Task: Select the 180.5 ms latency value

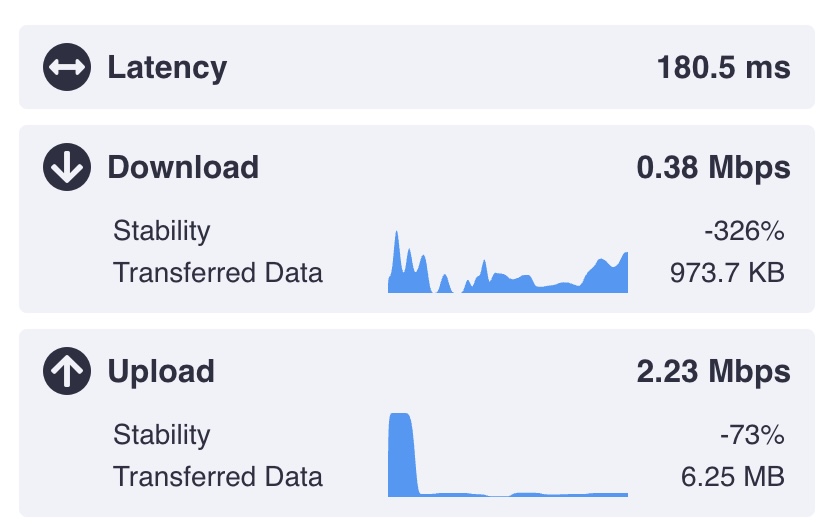Action: pyautogui.click(x=723, y=68)
